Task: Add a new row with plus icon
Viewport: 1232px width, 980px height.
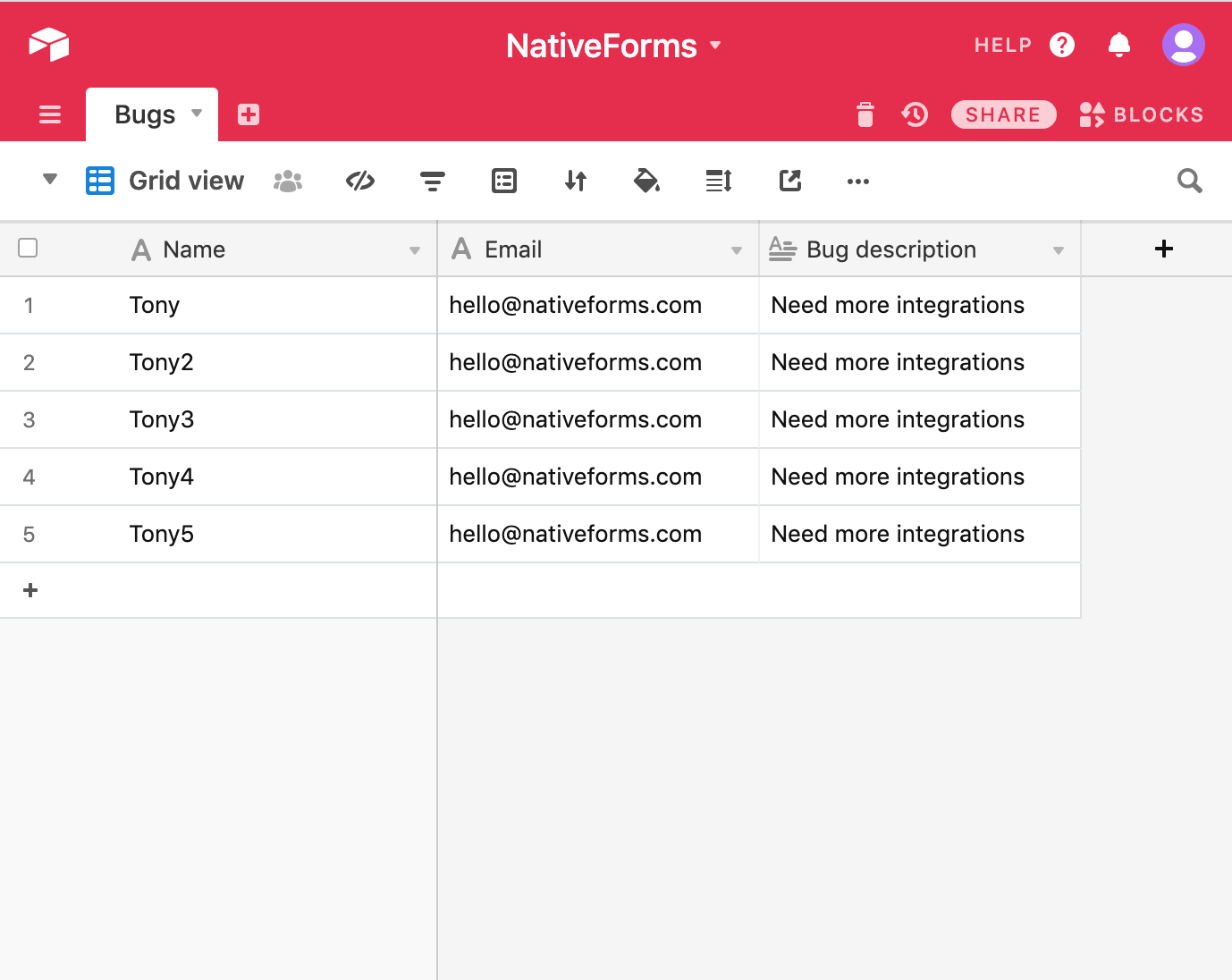Action: tap(30, 590)
